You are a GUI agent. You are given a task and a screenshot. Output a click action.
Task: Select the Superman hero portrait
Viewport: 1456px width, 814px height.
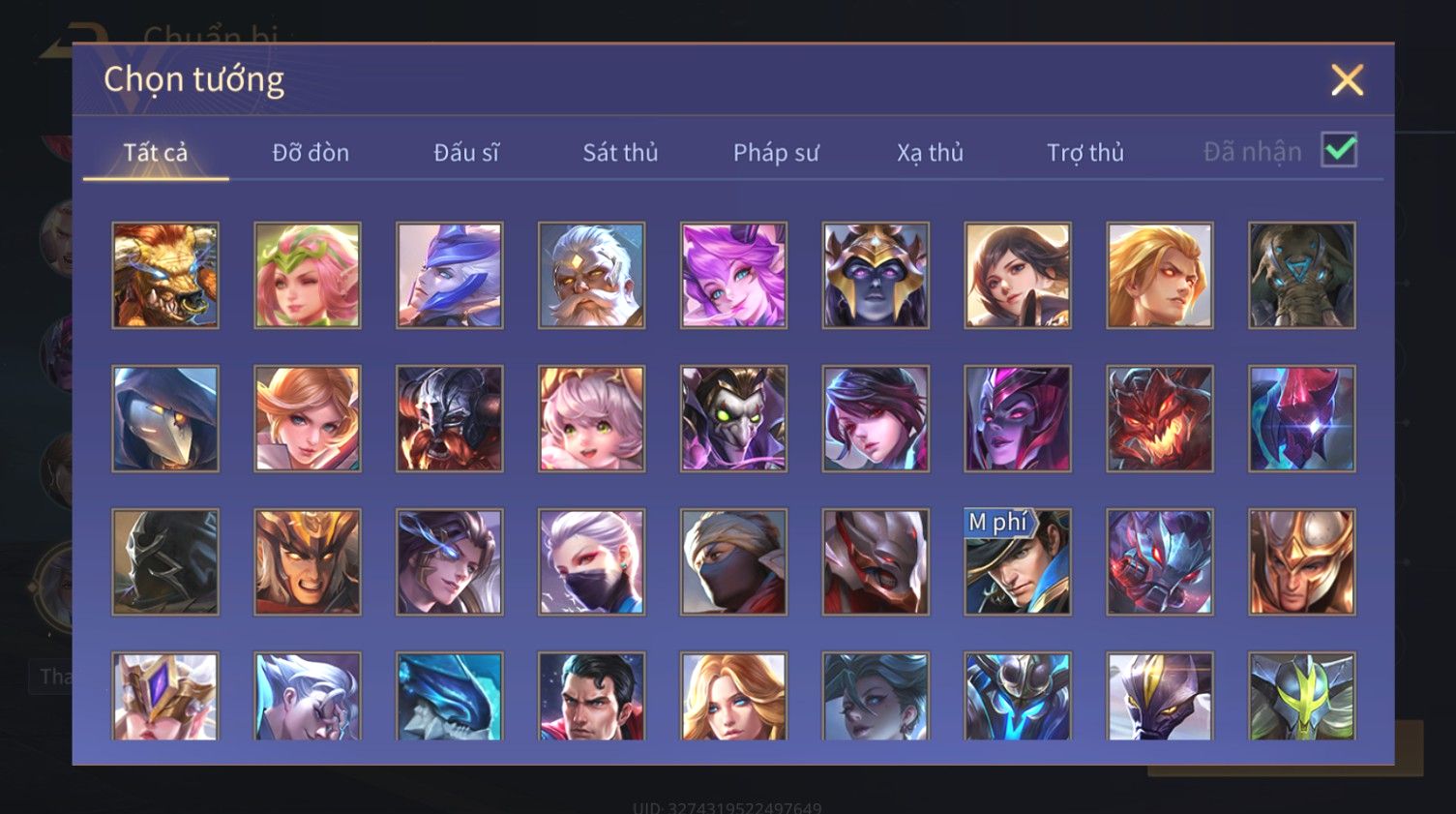(x=591, y=696)
